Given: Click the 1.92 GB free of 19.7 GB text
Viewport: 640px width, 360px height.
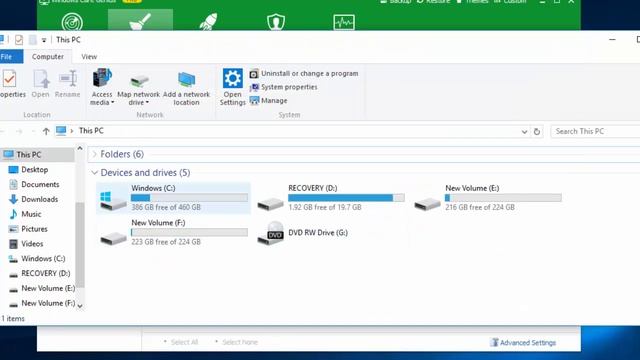Looking at the screenshot, I should [324, 207].
